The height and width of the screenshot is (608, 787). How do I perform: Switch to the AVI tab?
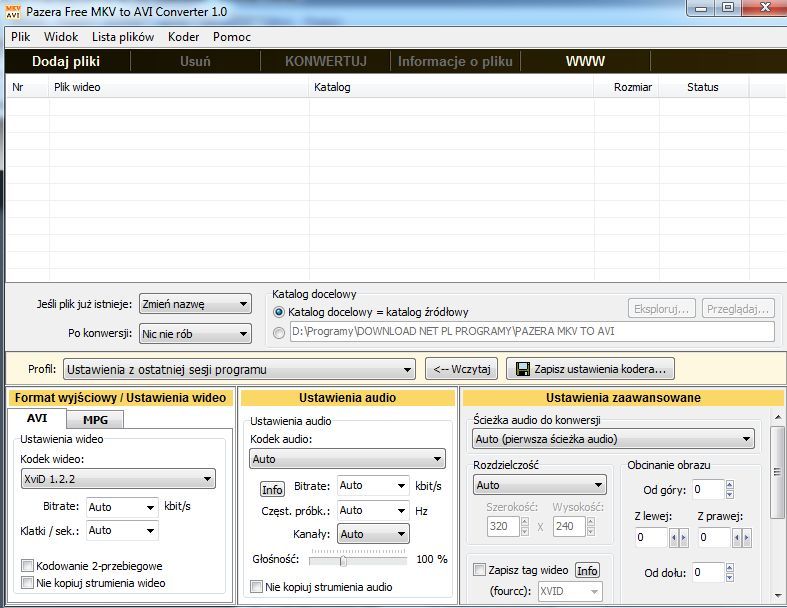(37, 418)
